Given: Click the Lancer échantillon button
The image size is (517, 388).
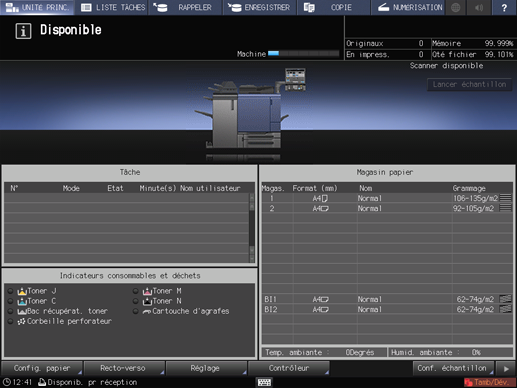Looking at the screenshot, I should point(469,84).
